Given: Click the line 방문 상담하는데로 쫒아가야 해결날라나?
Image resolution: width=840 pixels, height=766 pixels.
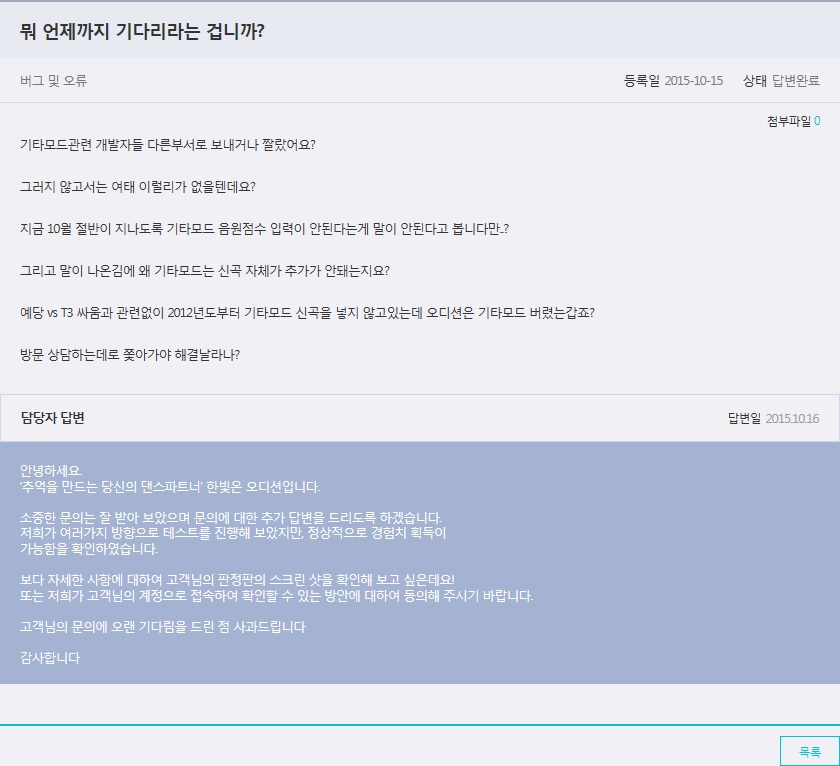Looking at the screenshot, I should point(130,355).
